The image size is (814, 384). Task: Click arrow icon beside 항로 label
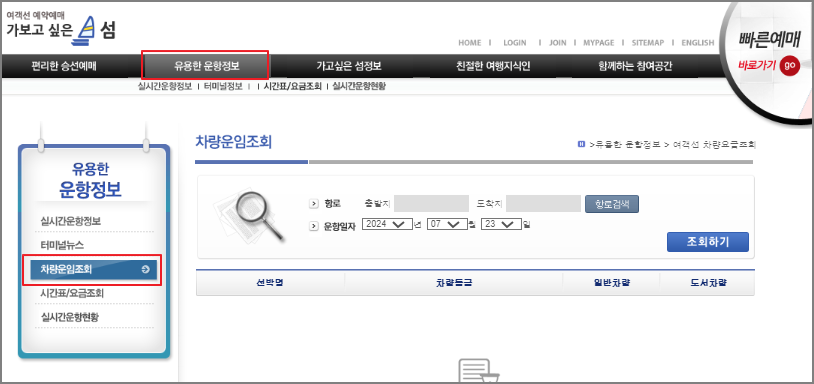[x=313, y=203]
